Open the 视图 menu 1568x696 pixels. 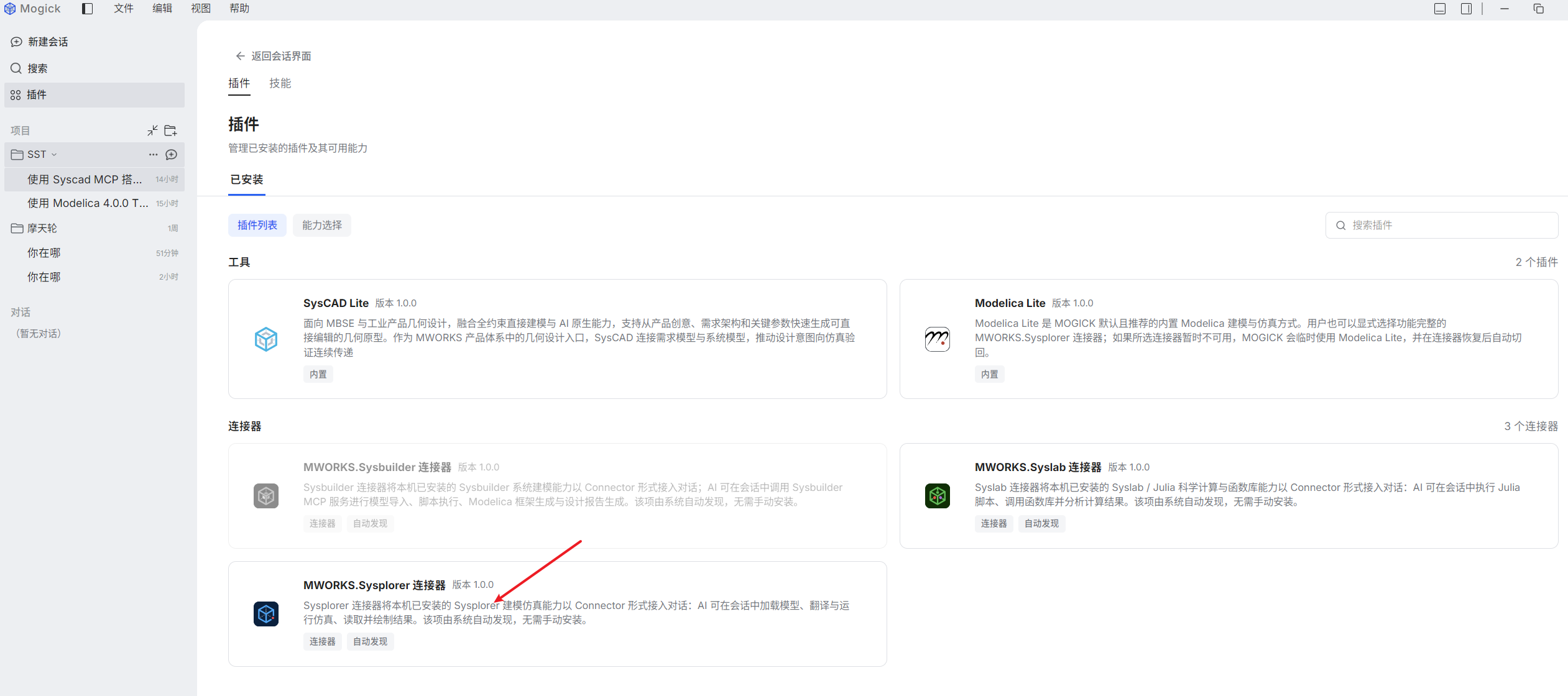pyautogui.click(x=201, y=9)
